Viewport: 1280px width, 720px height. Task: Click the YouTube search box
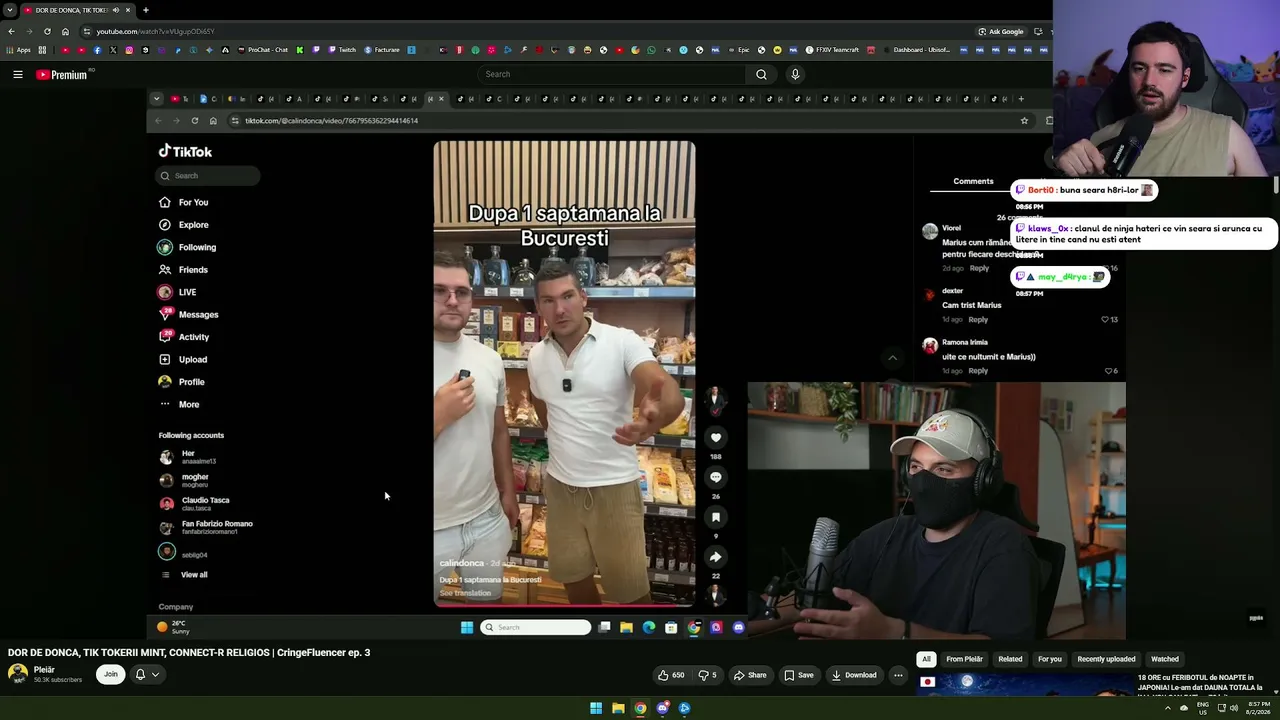(x=612, y=74)
